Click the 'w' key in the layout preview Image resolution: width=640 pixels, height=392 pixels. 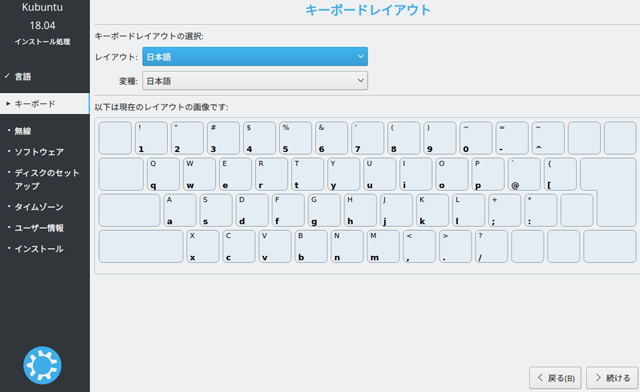[x=199, y=174]
